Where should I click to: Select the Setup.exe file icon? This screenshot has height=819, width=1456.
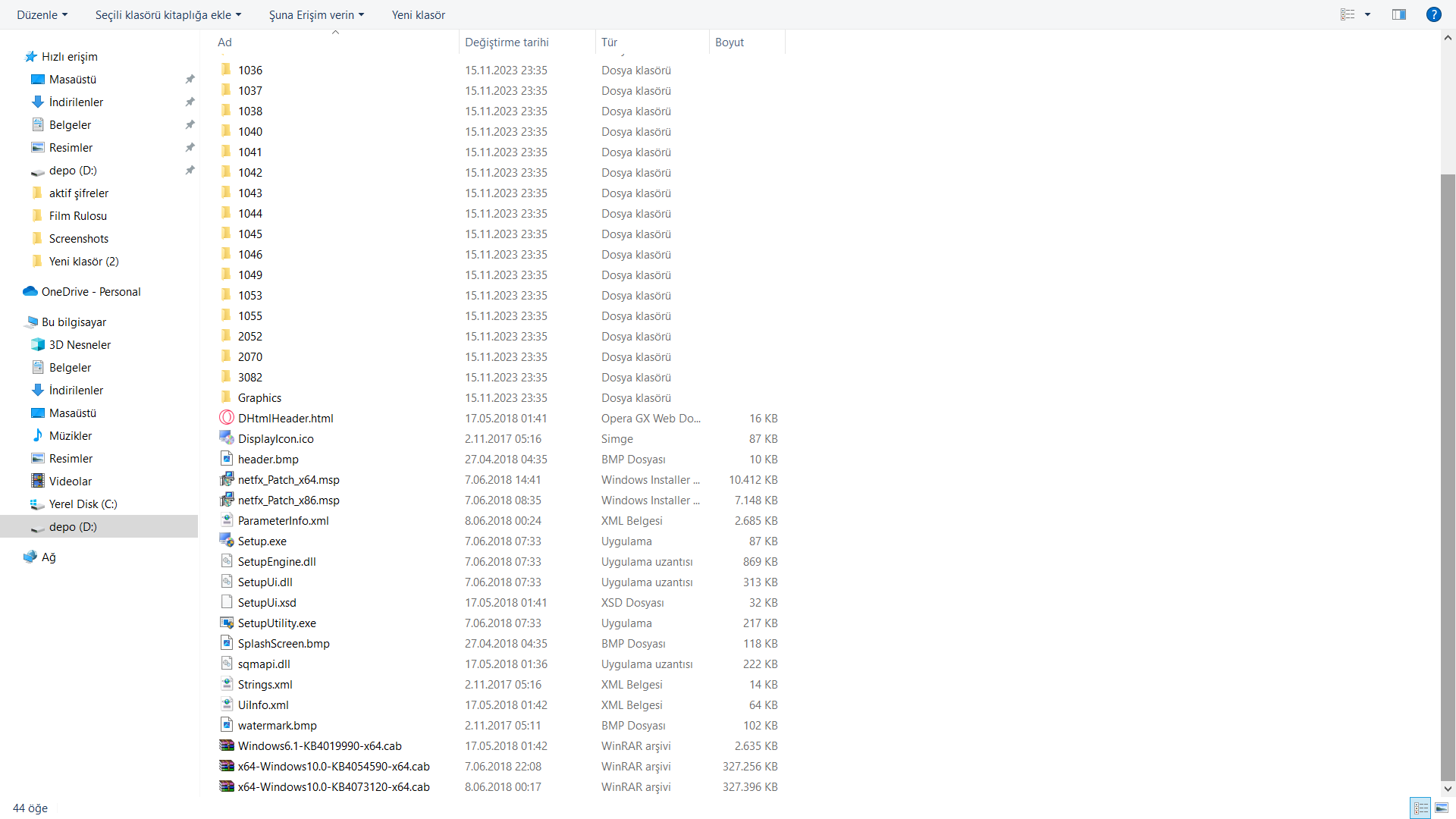coord(227,541)
